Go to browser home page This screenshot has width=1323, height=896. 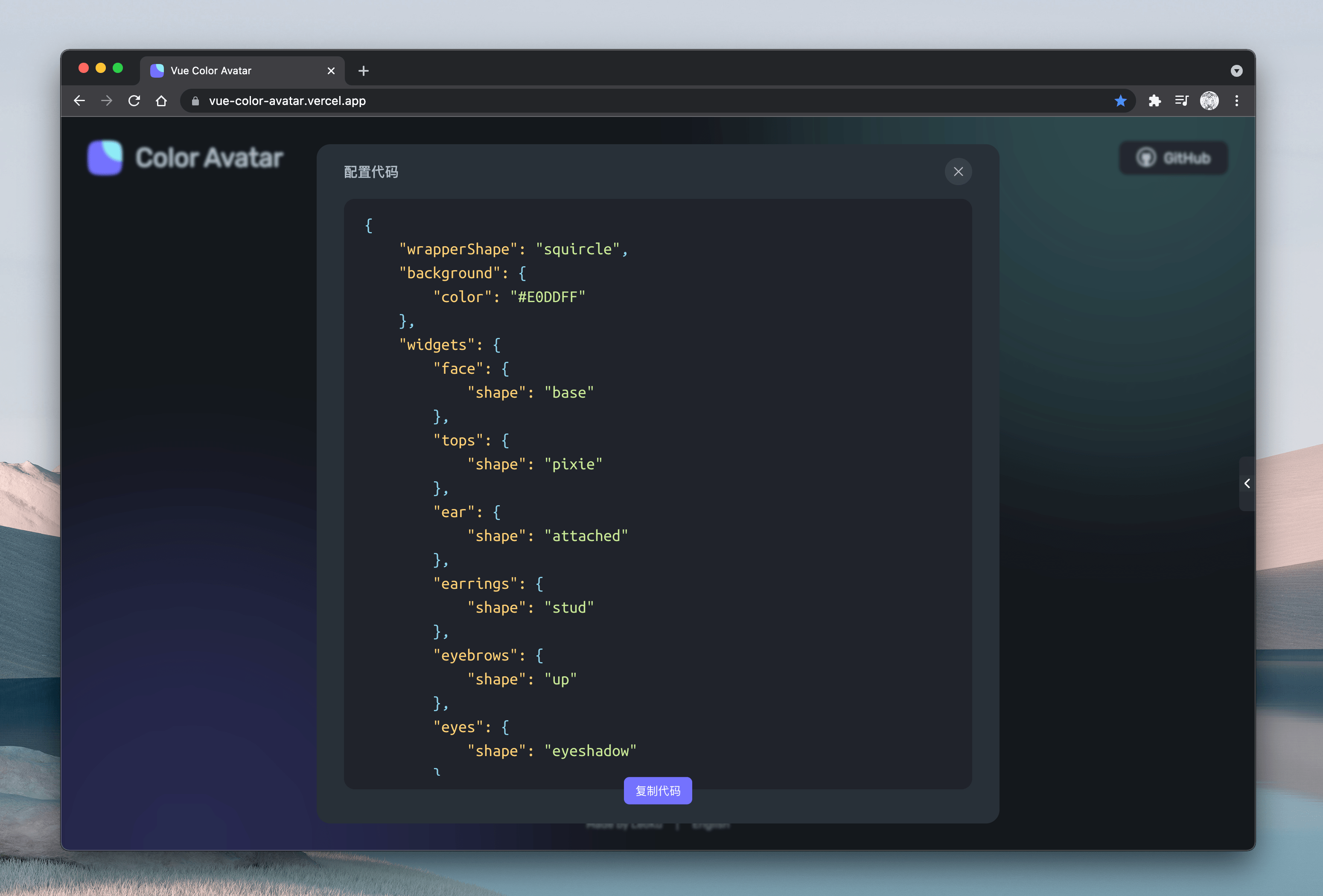point(161,101)
